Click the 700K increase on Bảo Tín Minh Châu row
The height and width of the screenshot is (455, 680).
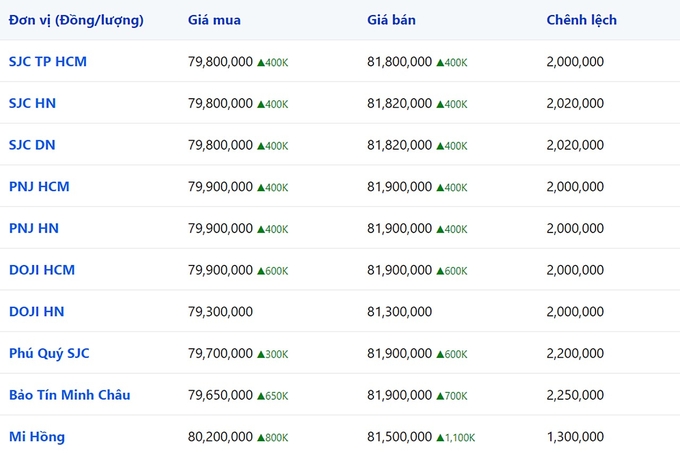[x=452, y=396]
